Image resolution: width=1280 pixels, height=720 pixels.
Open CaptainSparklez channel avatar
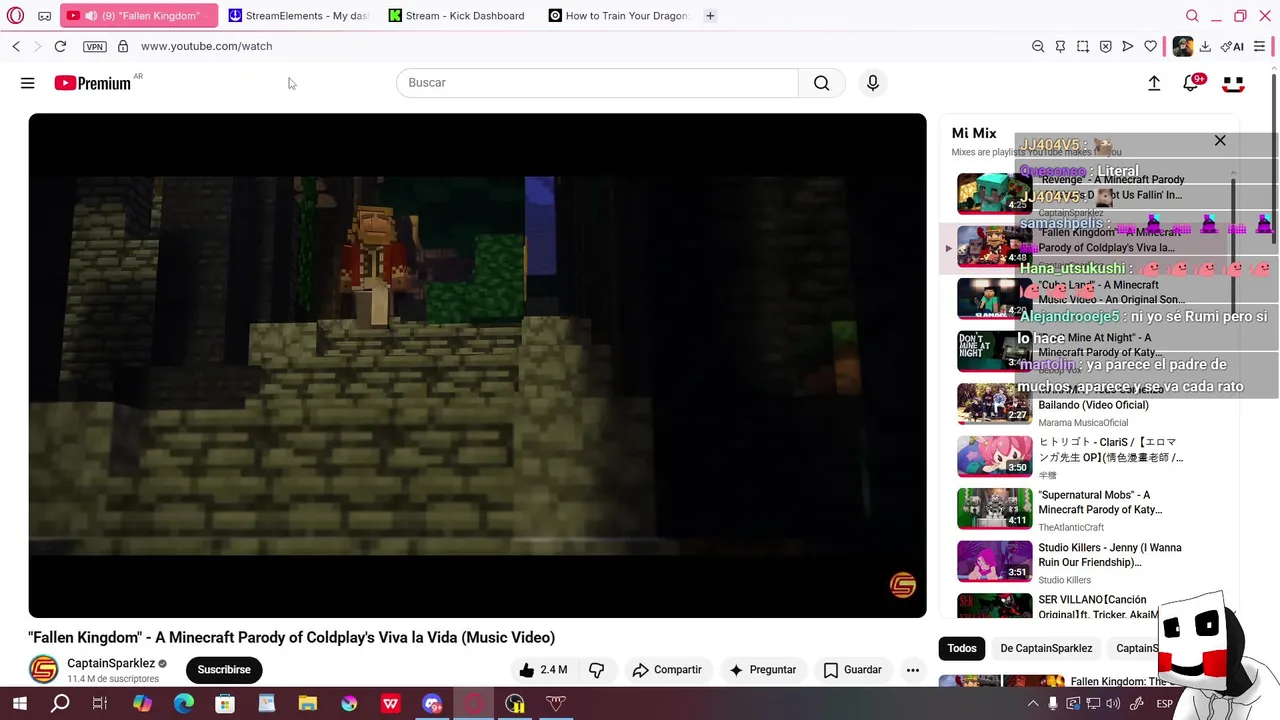(43, 670)
